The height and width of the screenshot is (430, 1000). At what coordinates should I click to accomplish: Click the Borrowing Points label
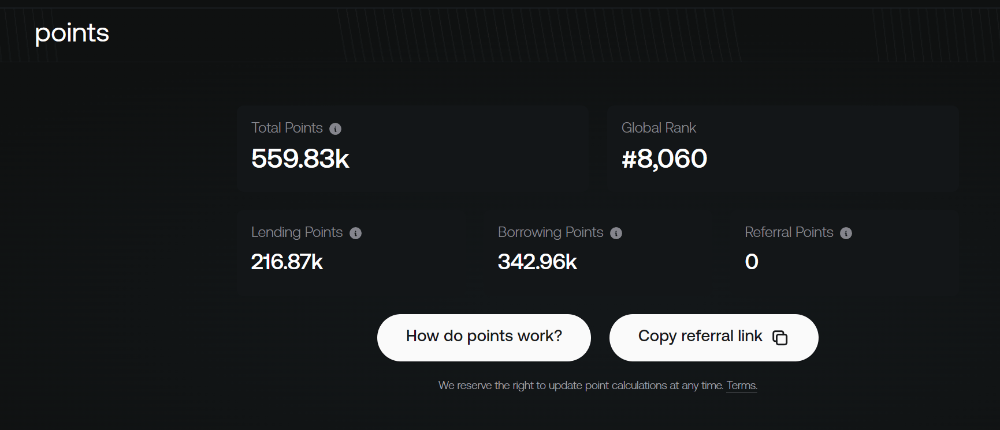pos(550,232)
